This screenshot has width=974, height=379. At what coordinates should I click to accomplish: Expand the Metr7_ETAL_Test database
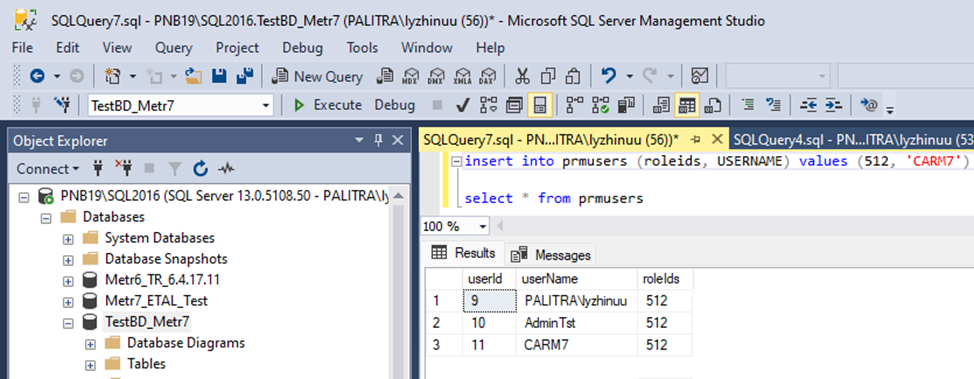[68, 301]
